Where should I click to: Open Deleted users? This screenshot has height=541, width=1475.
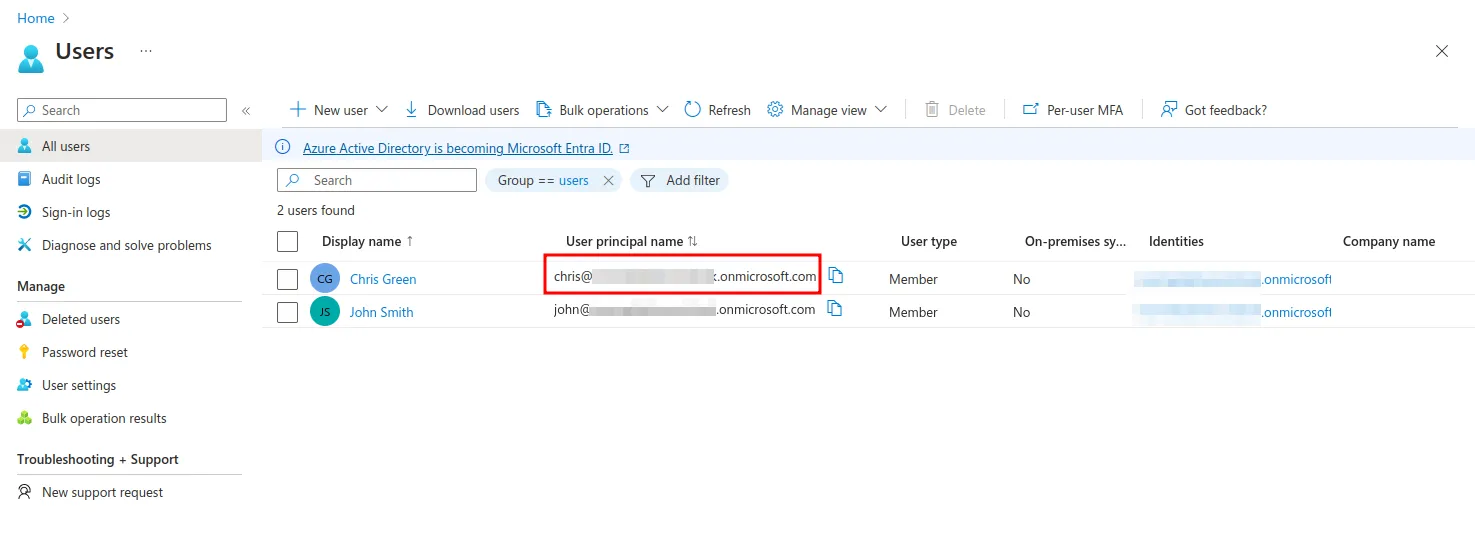click(81, 319)
